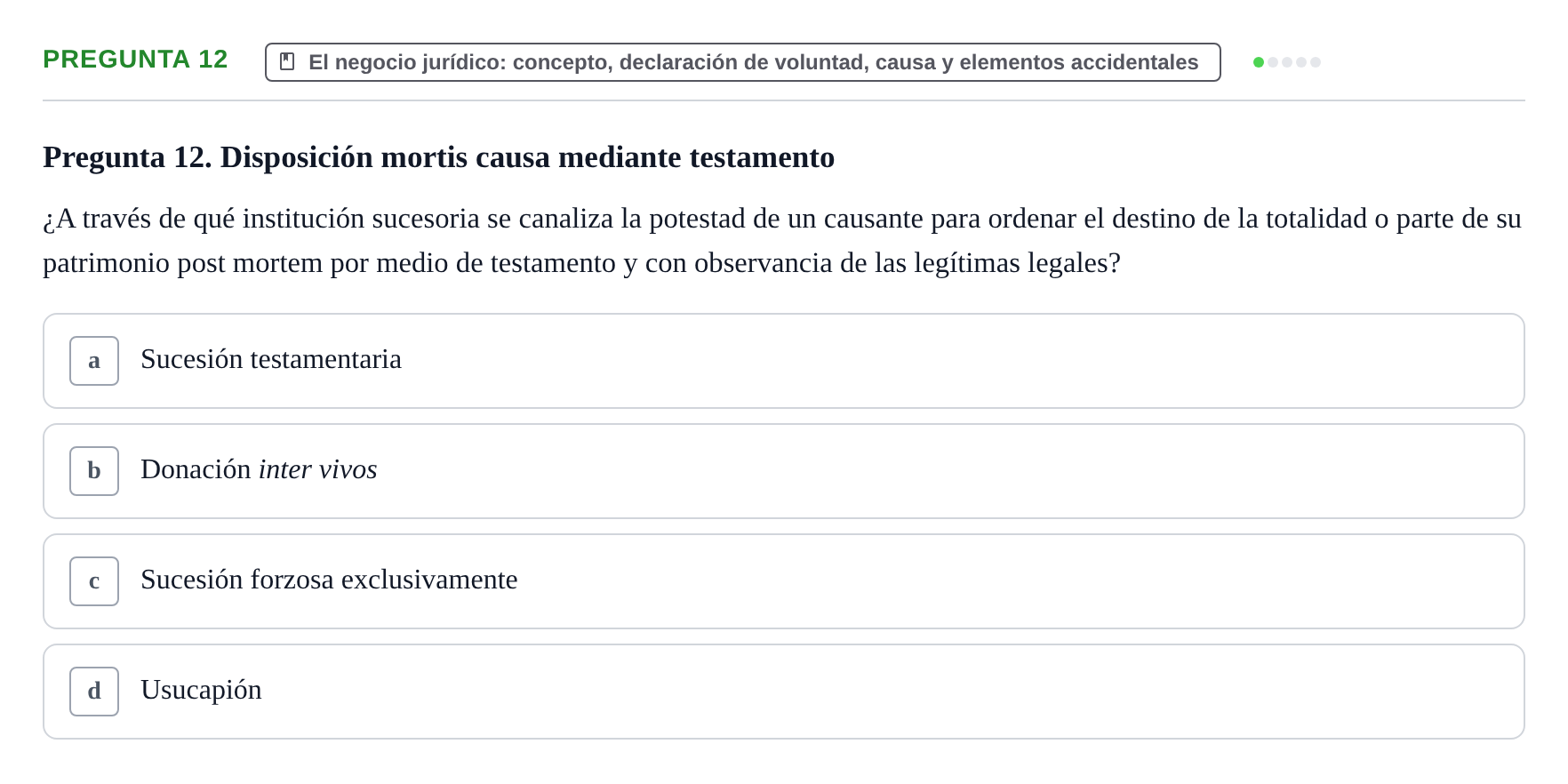Click the 'PREGUNTA 12' header label
The image size is (1568, 784).
pos(135,60)
